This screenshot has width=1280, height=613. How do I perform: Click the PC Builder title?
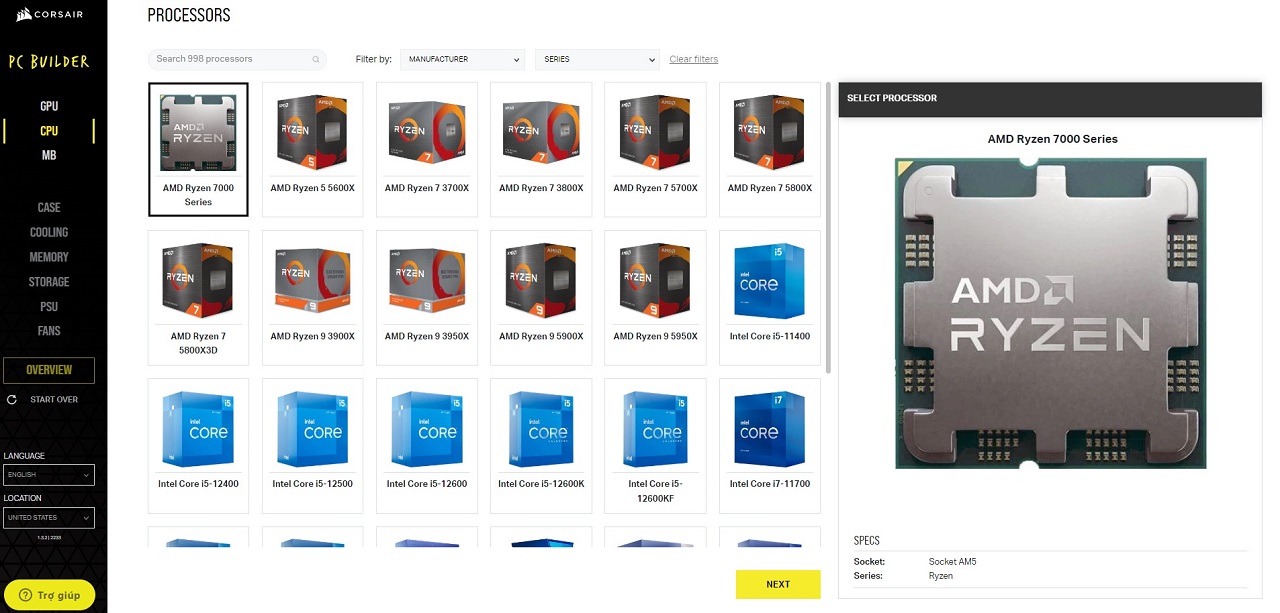click(x=49, y=62)
